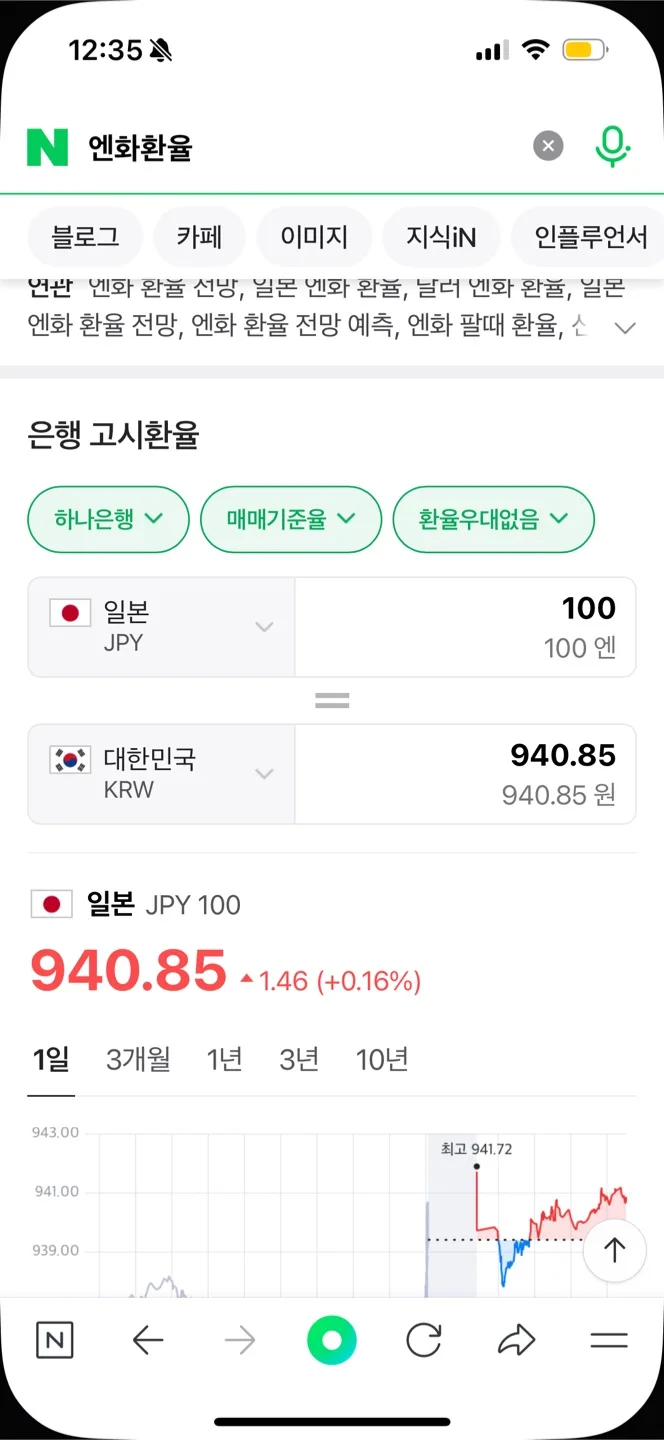
Task: Open Naver home icon in bottom bar
Action: (55, 1341)
